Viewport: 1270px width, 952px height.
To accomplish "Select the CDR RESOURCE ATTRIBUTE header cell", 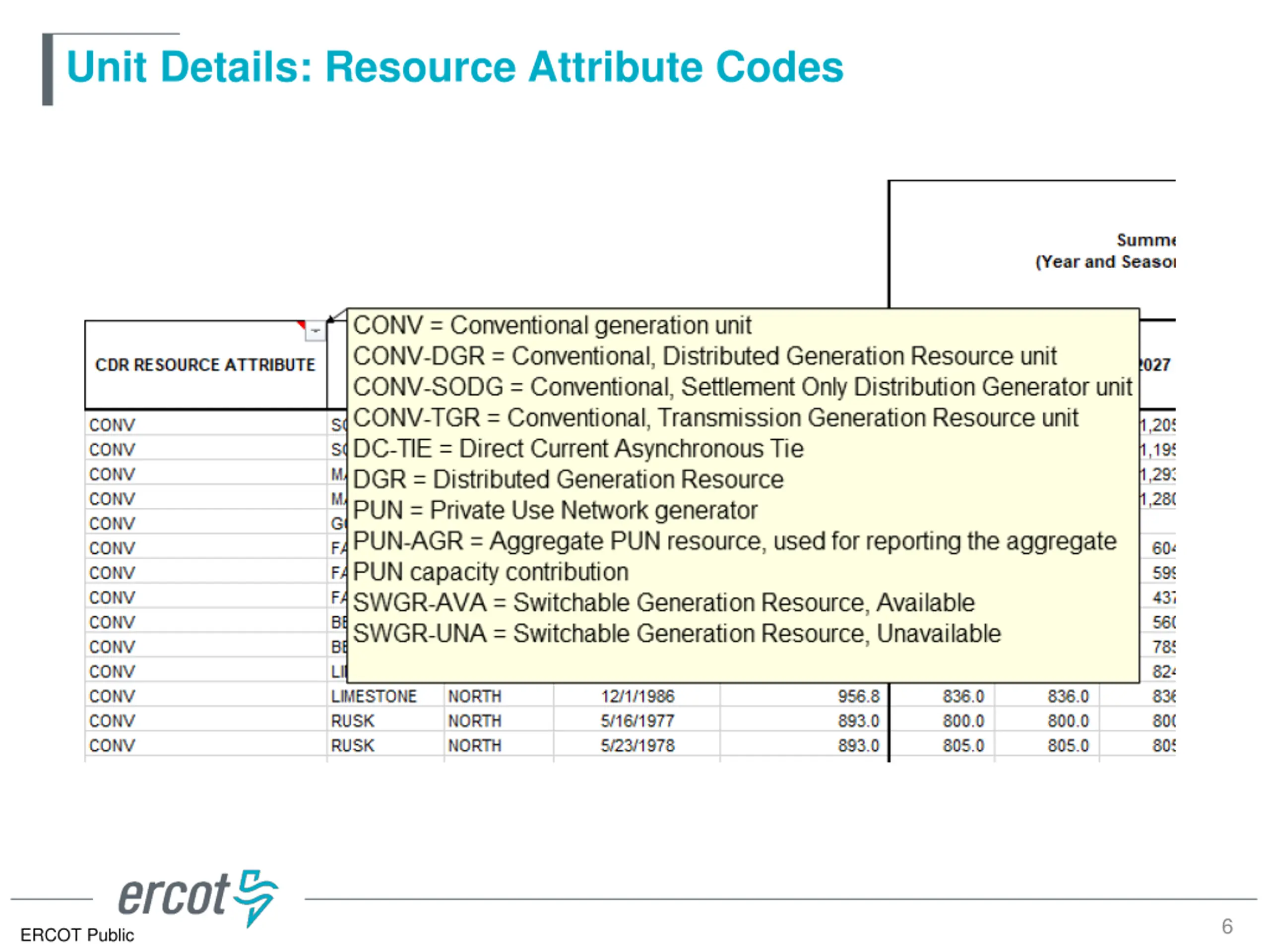I will (205, 365).
